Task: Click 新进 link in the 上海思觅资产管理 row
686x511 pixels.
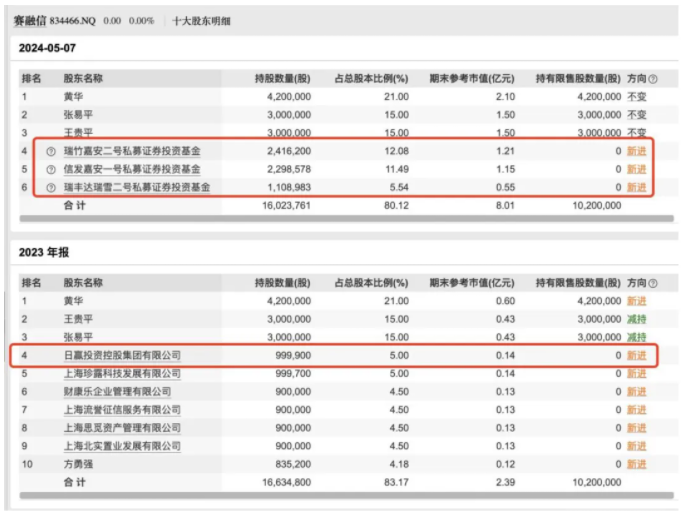Action: click(x=637, y=428)
